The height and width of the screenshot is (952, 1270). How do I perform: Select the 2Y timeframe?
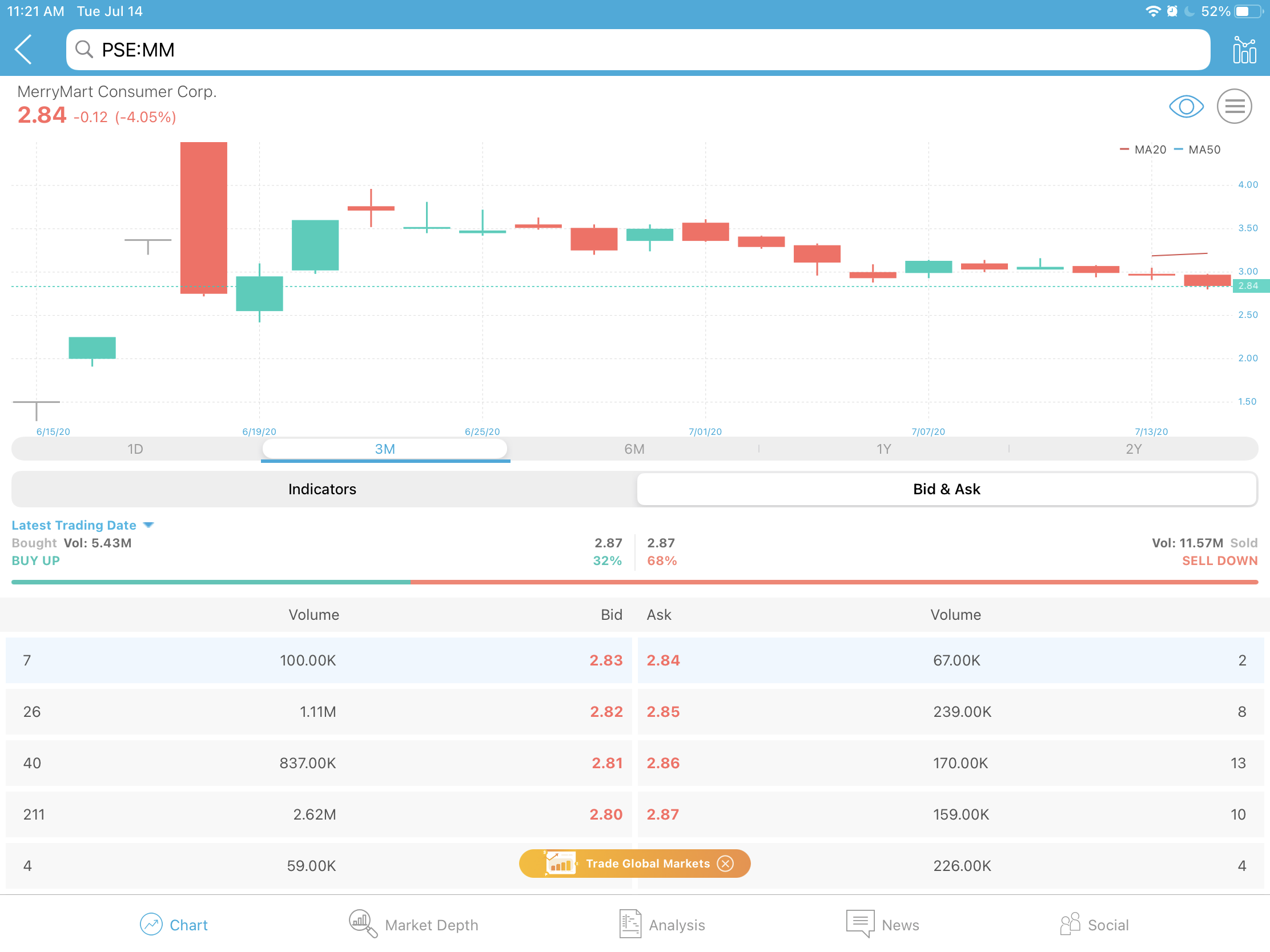[x=1134, y=449]
